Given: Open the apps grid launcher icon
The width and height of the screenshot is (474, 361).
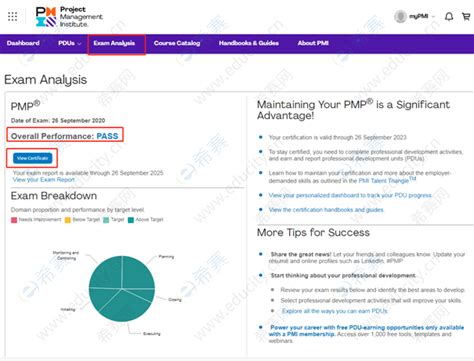Looking at the screenshot, I should 12,16.
